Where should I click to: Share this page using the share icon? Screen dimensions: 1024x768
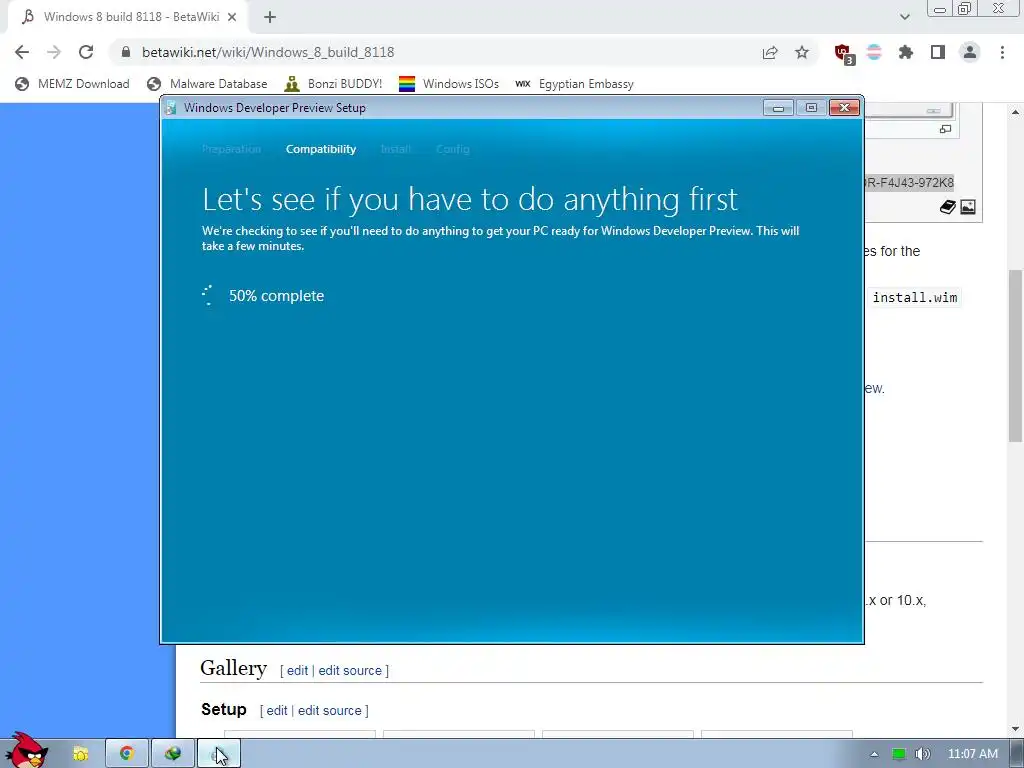770,52
